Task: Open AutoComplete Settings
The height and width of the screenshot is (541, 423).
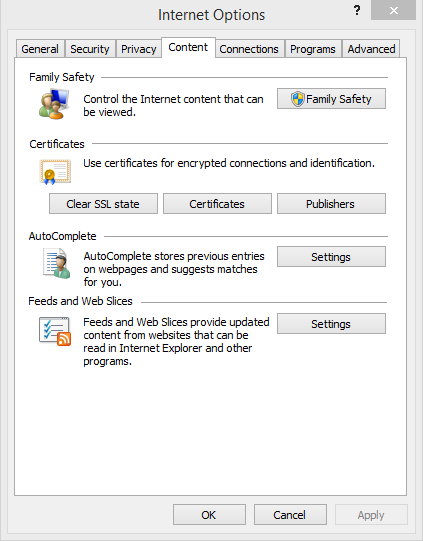Action: [x=331, y=256]
